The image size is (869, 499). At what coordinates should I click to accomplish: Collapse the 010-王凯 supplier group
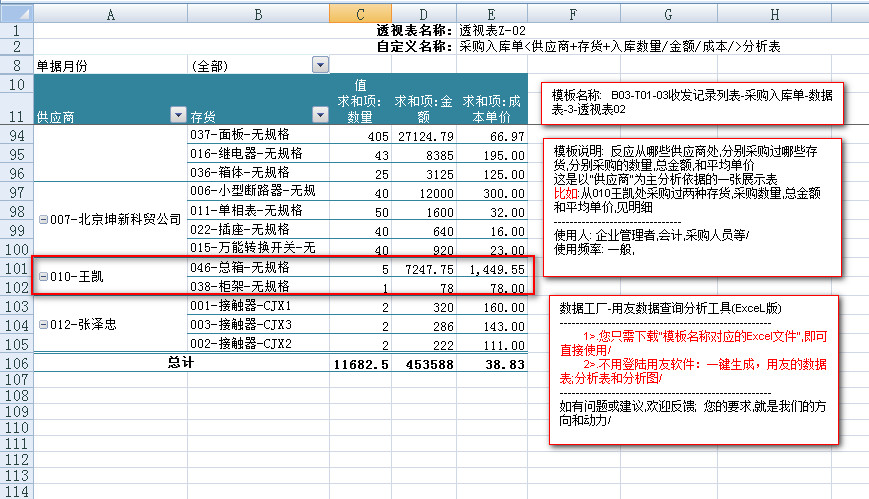pos(42,276)
